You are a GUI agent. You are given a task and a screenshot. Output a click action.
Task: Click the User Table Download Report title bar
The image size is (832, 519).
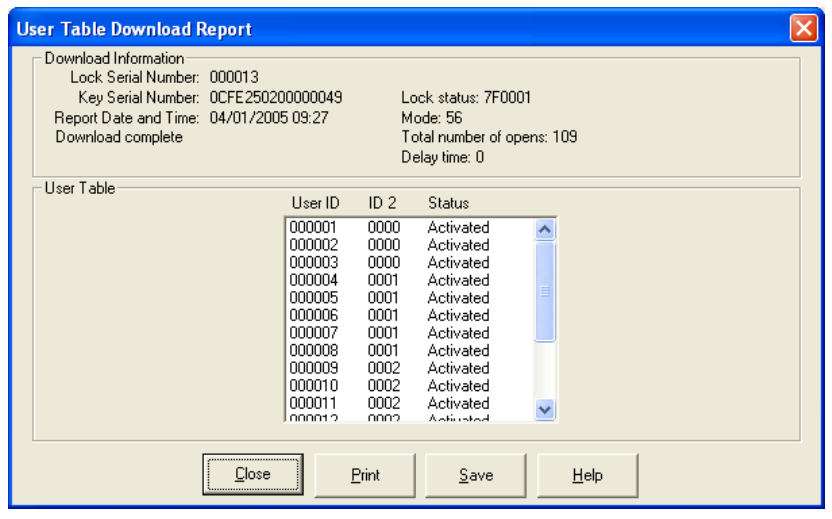[x=400, y=29]
